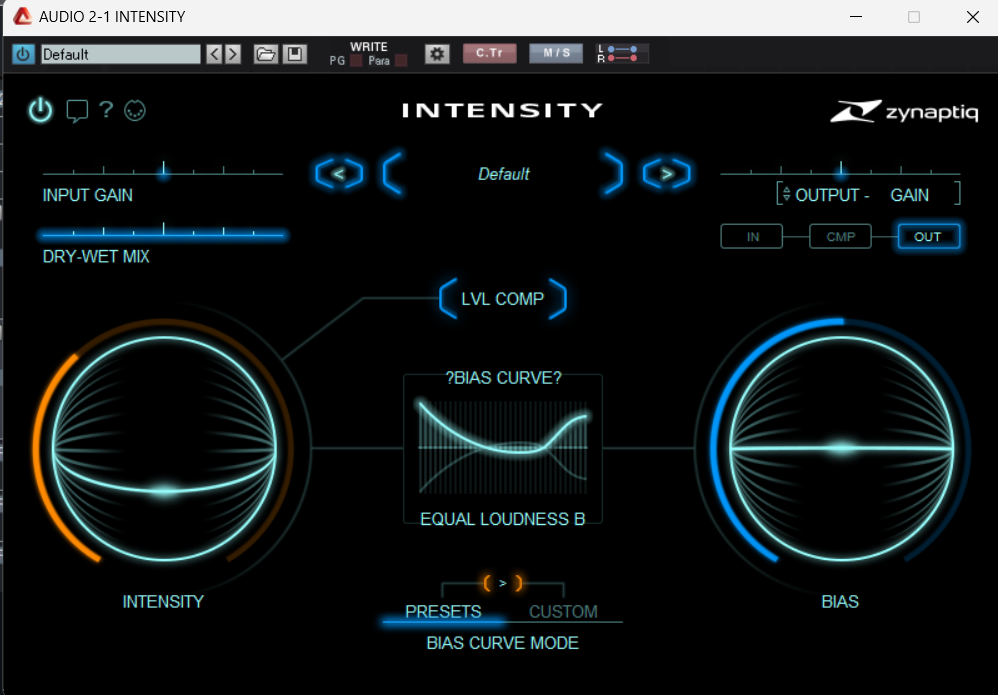Toggle the M/S mode button
Image resolution: width=998 pixels, height=695 pixels.
tap(556, 53)
